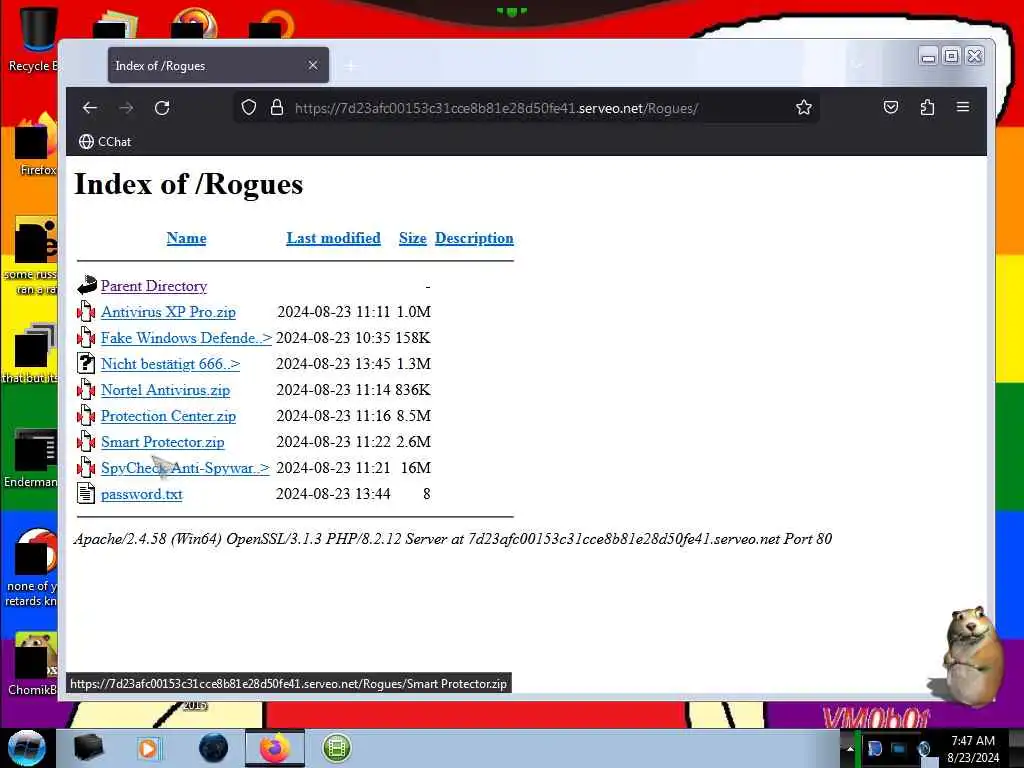Viewport: 1024px width, 768px height.
Task: Select the Index of /Rogues tab
Action: pos(218,65)
